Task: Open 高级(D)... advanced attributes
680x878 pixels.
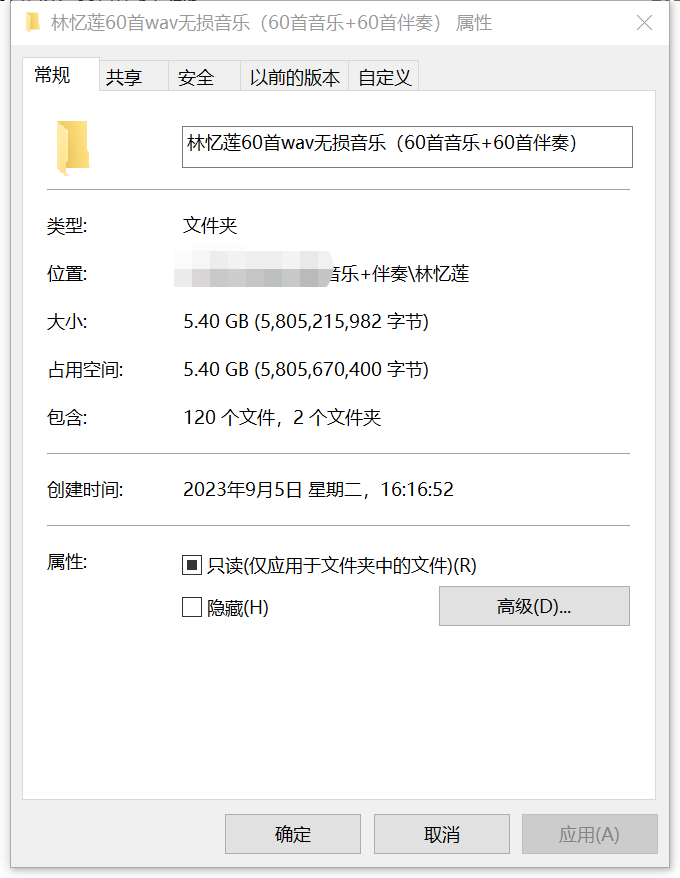Action: 534,606
